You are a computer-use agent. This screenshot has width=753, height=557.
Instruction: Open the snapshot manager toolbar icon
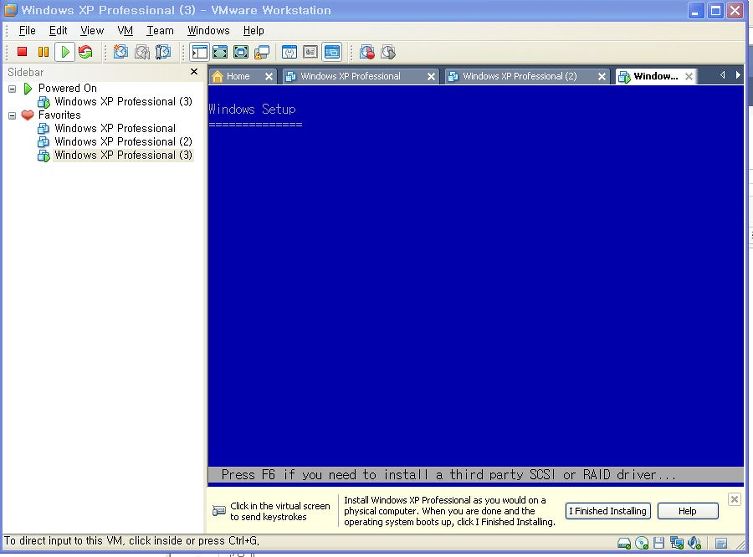coord(163,52)
